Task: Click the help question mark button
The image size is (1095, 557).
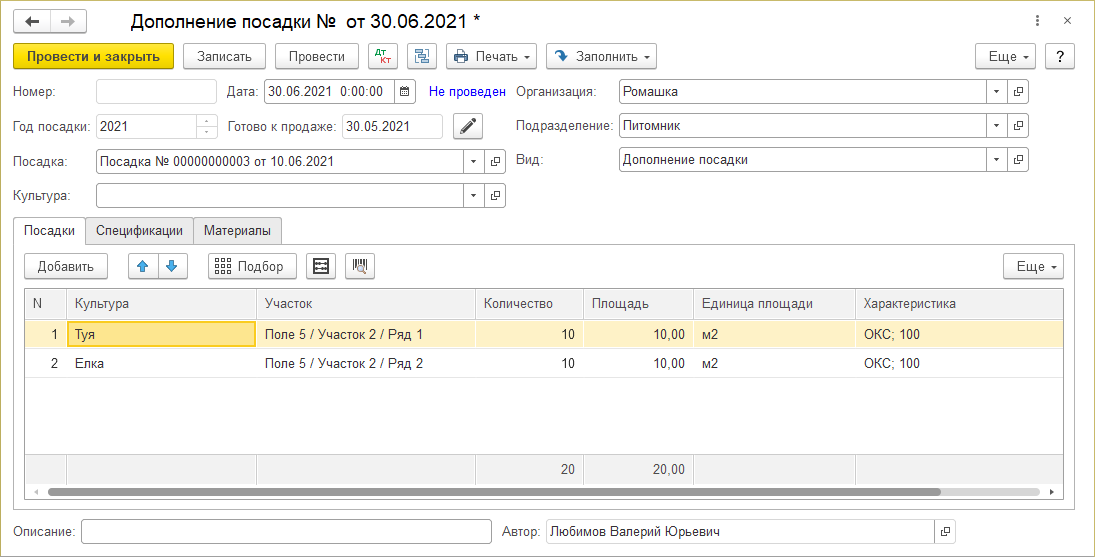Action: click(1059, 57)
